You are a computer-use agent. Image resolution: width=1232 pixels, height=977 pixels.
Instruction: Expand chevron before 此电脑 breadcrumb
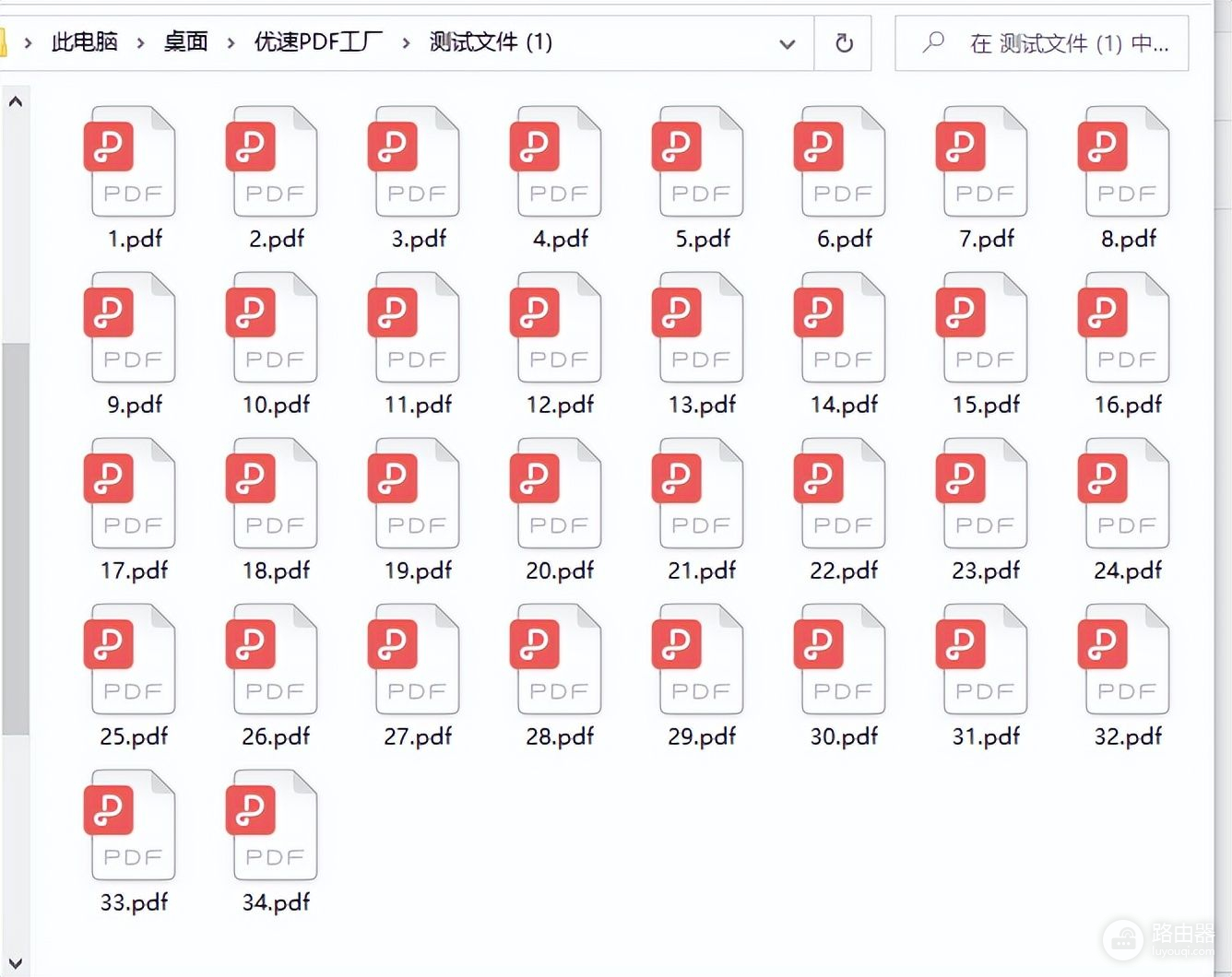(29, 42)
